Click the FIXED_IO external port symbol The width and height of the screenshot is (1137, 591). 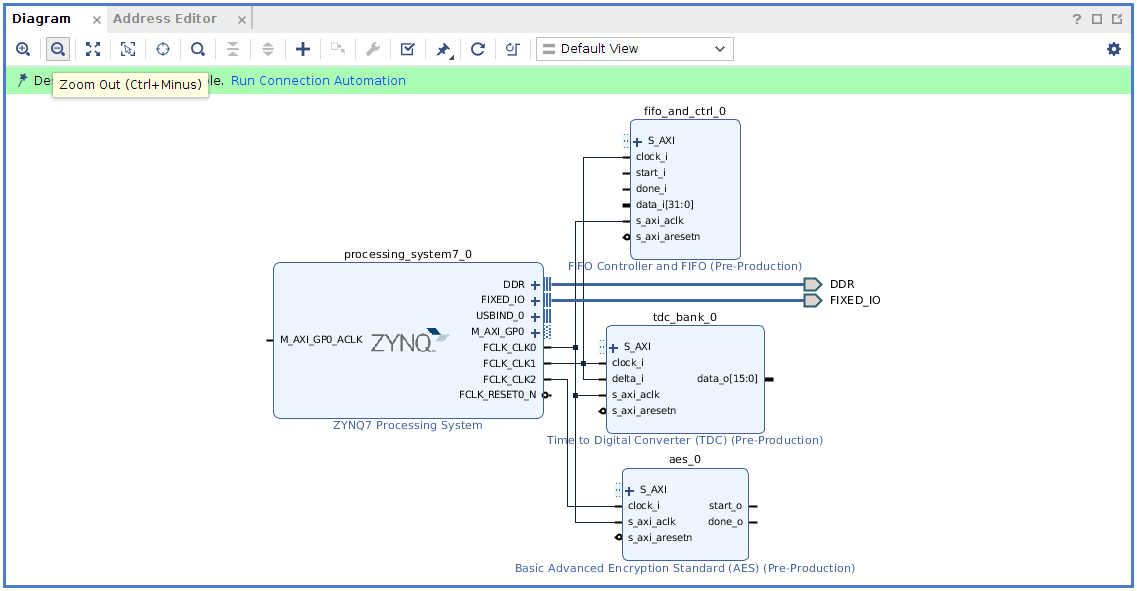pyautogui.click(x=812, y=301)
